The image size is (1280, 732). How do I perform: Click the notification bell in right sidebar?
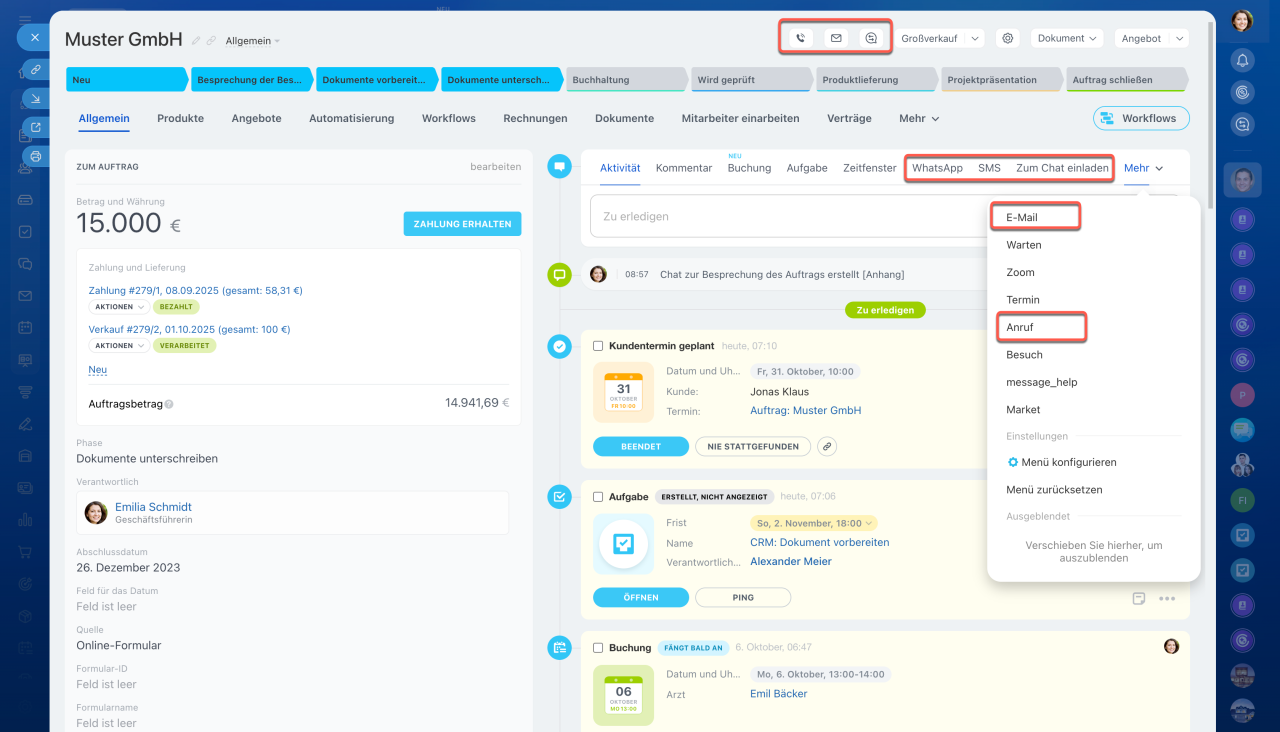(x=1242, y=60)
